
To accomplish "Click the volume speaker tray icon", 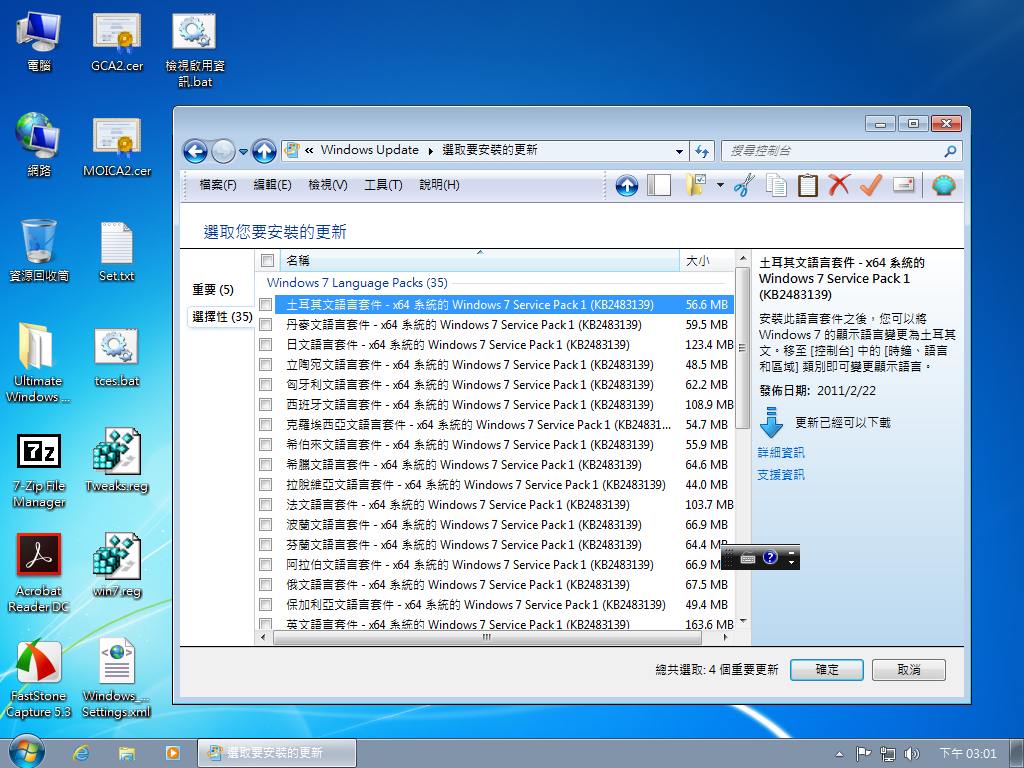I will point(911,754).
